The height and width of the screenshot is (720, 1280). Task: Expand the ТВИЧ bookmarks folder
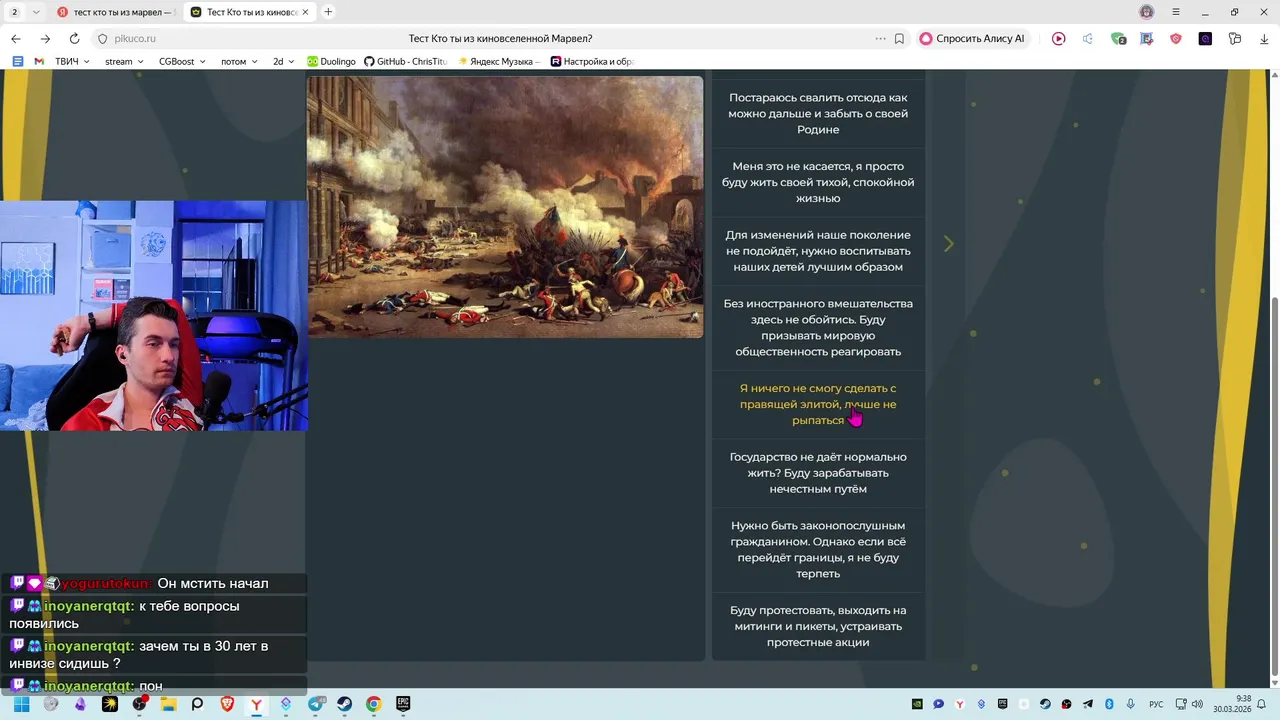coord(72,61)
